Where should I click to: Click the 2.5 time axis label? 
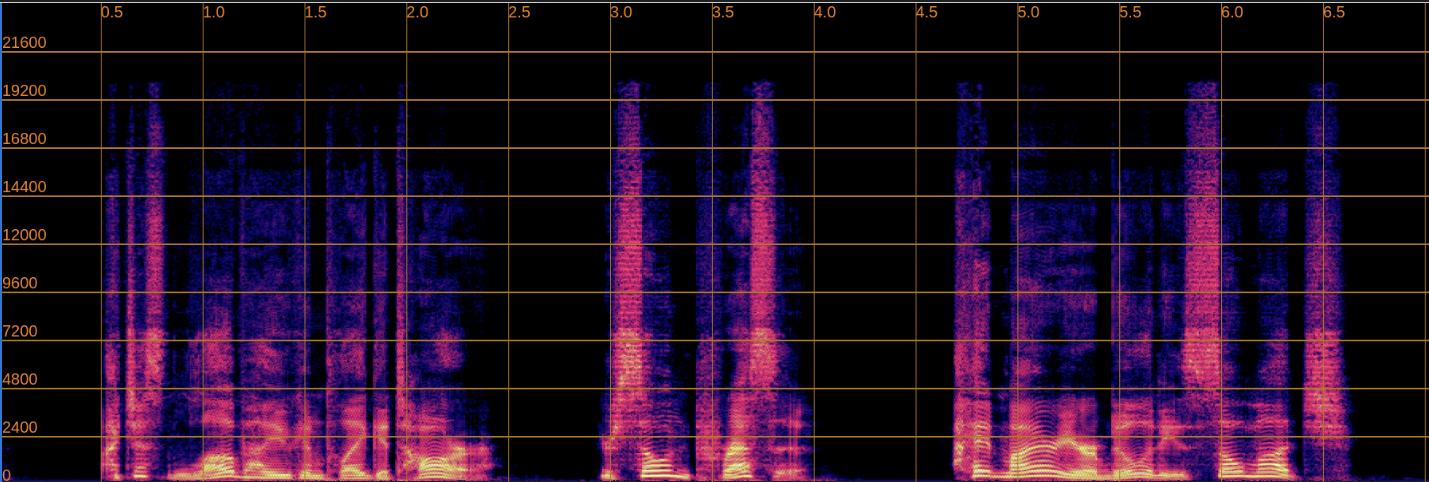click(520, 13)
